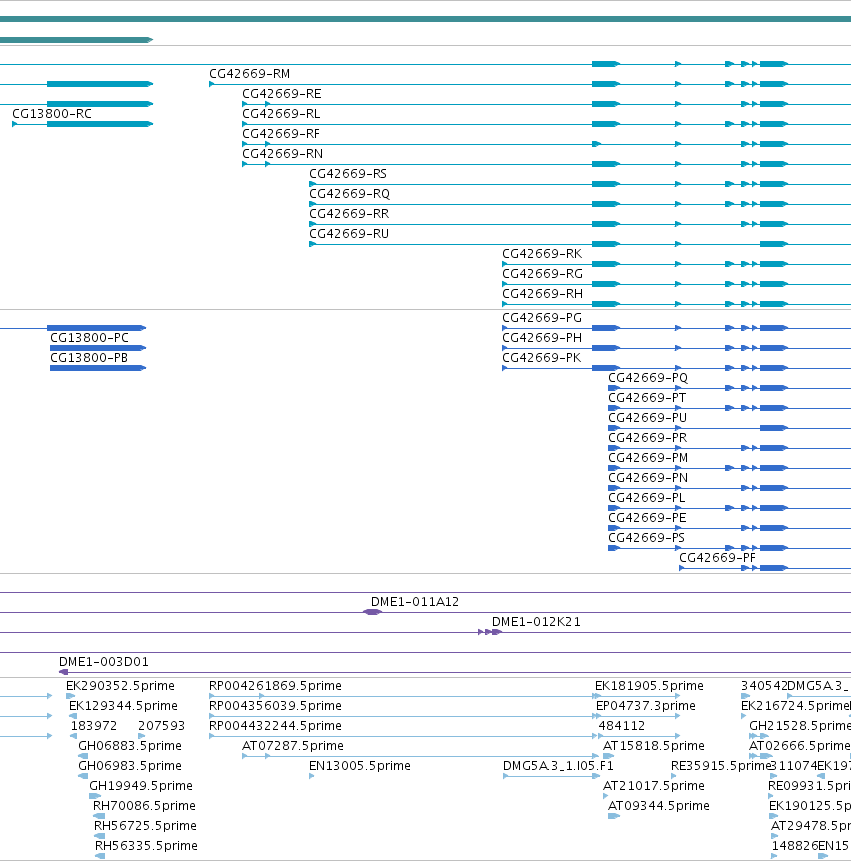Select EST GH06983.5prime
This screenshot has height=861, width=851.
click(130, 765)
